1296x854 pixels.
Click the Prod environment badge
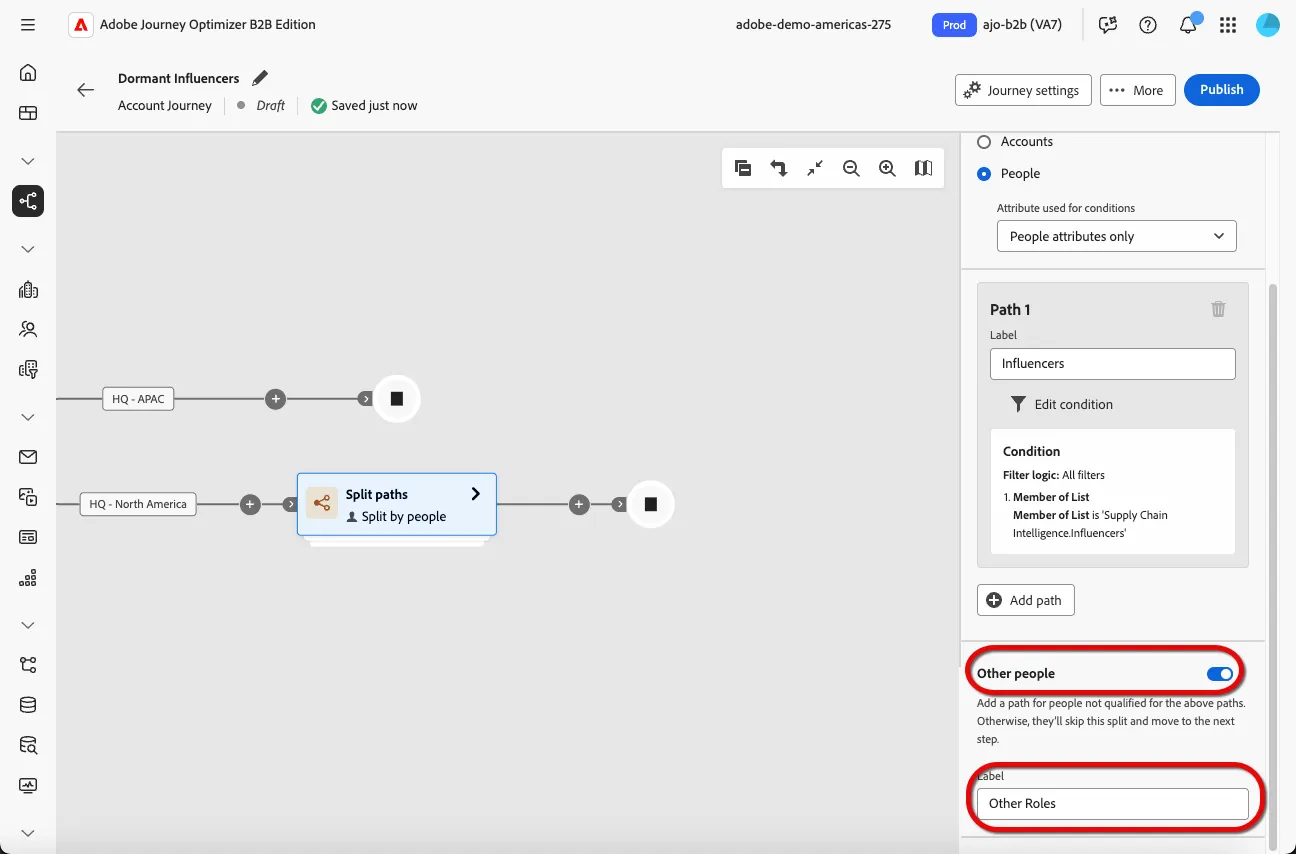tap(955, 25)
